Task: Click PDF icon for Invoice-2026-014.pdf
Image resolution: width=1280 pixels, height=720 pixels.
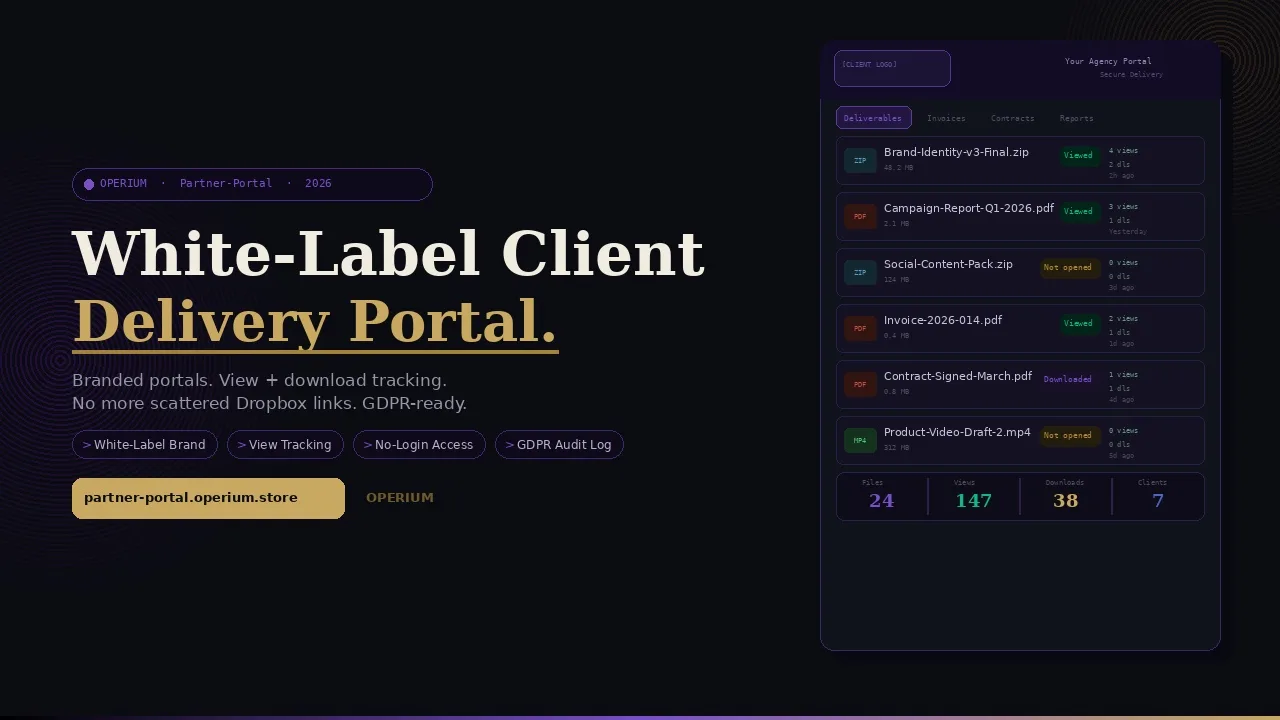Action: (x=860, y=328)
